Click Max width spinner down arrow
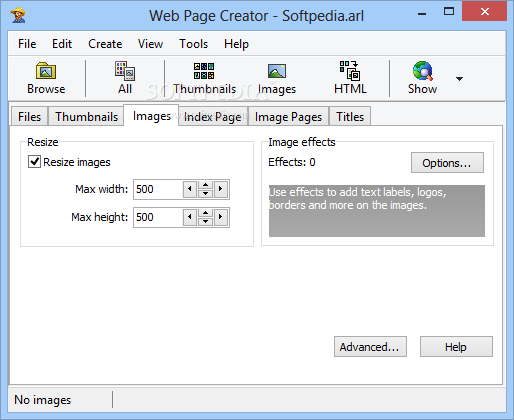514x420 pixels. coord(205,193)
